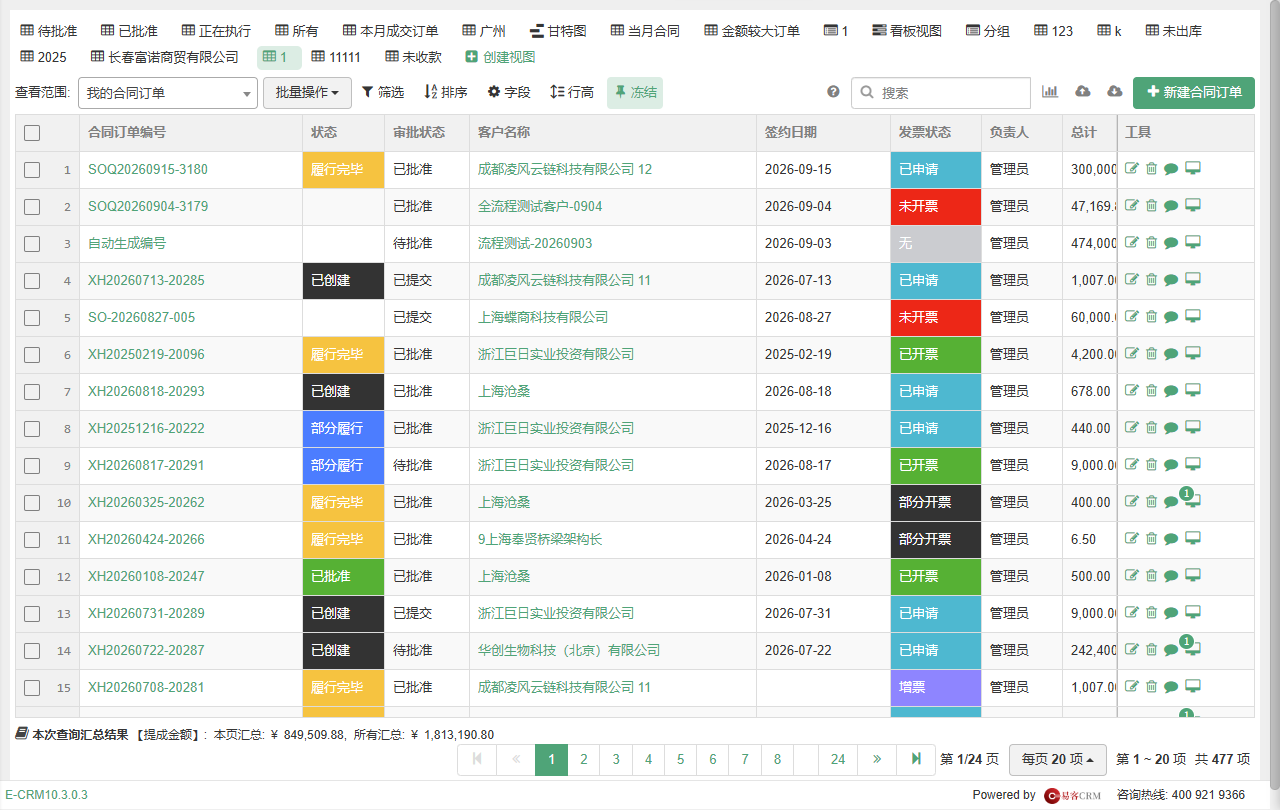Open customer link 上海蝶商科技有限公司
The width and height of the screenshot is (1280, 810).
click(x=543, y=317)
